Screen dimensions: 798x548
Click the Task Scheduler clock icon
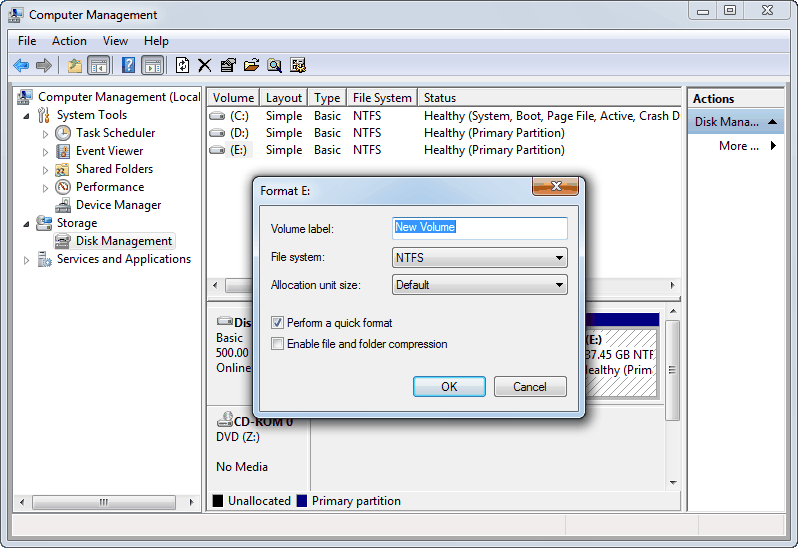63,133
